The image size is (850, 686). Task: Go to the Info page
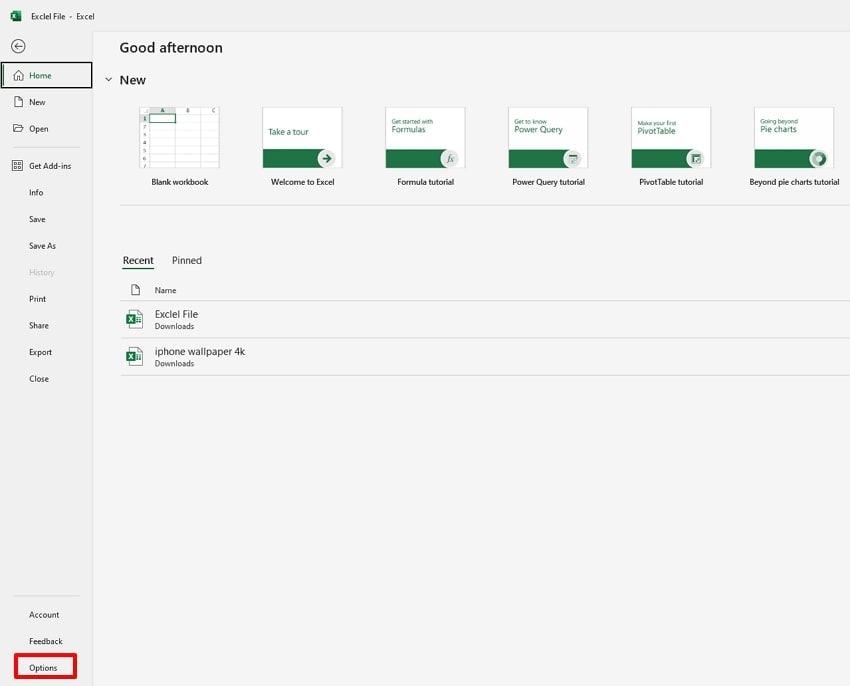36,193
